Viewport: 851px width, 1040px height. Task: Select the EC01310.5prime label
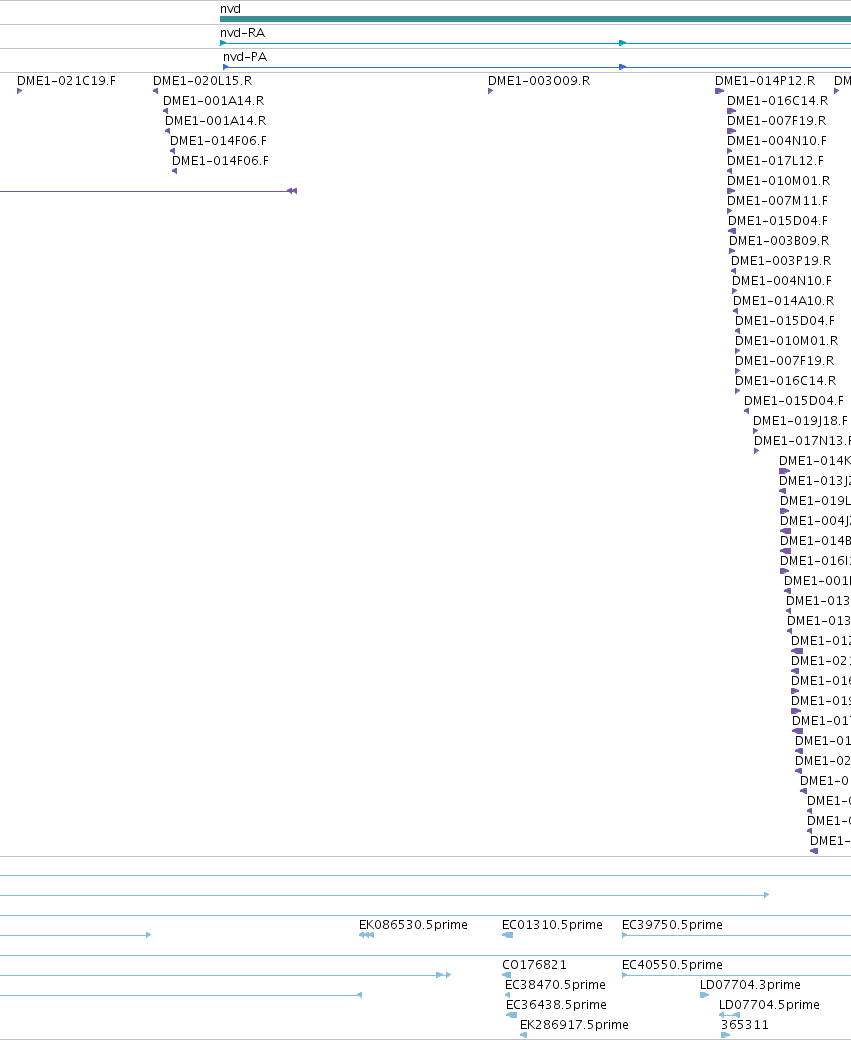552,925
